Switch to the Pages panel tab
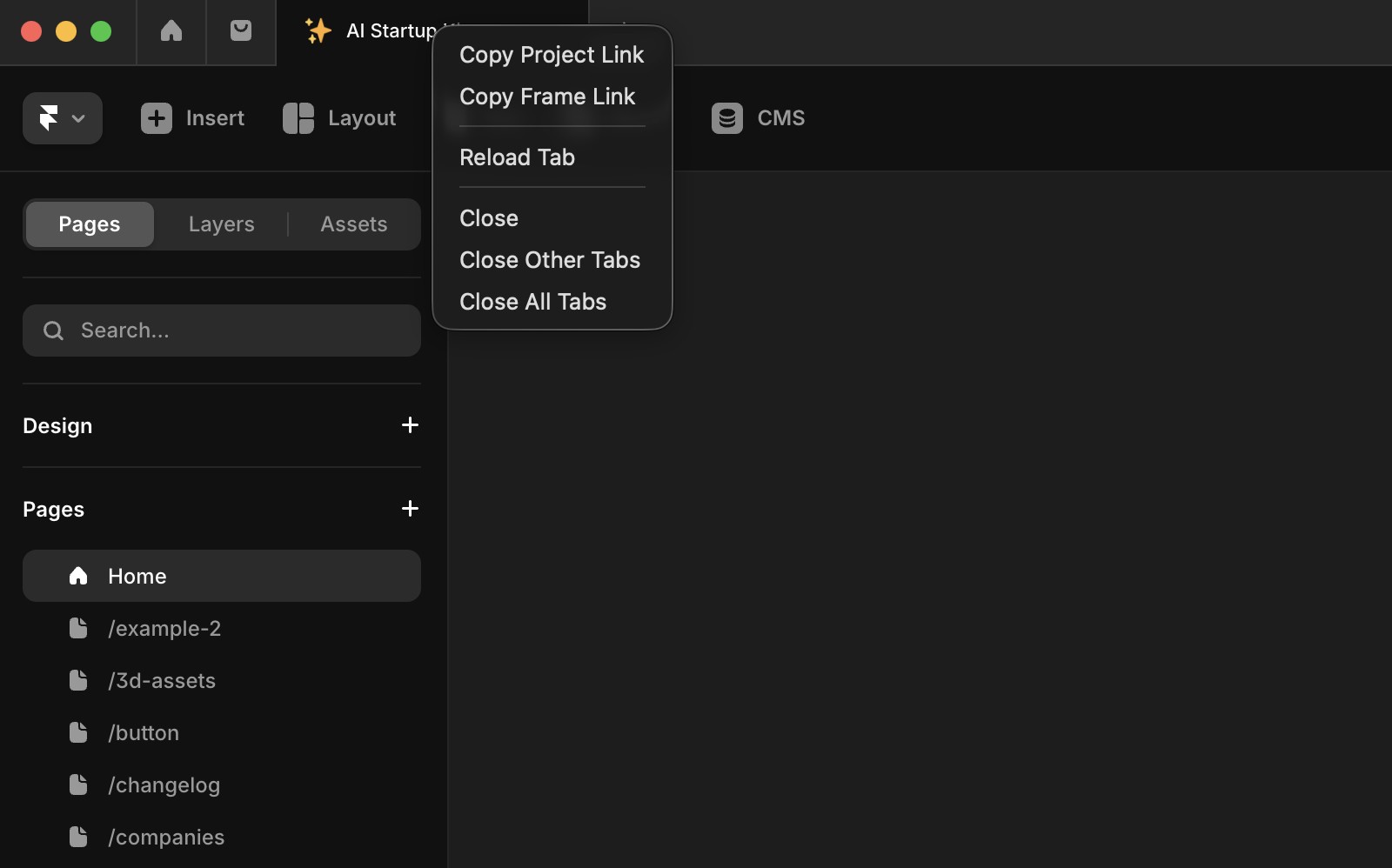 [90, 224]
